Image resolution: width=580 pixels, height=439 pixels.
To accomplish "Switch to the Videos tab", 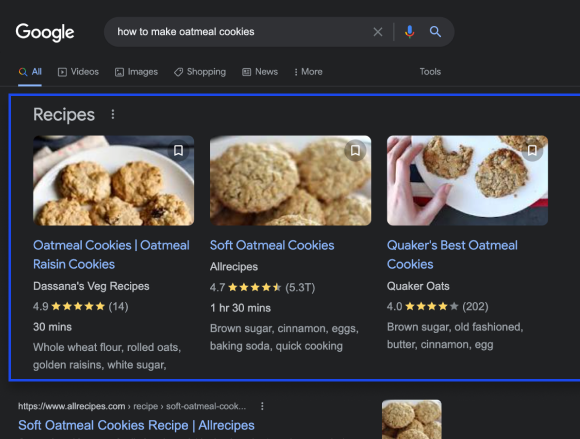I will 78,72.
